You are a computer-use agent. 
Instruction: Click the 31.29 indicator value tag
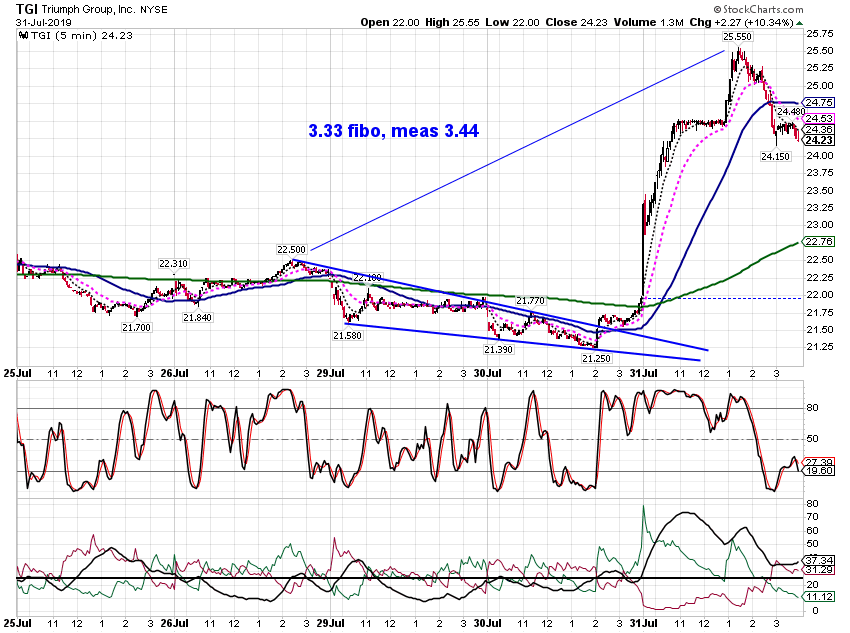(x=819, y=570)
